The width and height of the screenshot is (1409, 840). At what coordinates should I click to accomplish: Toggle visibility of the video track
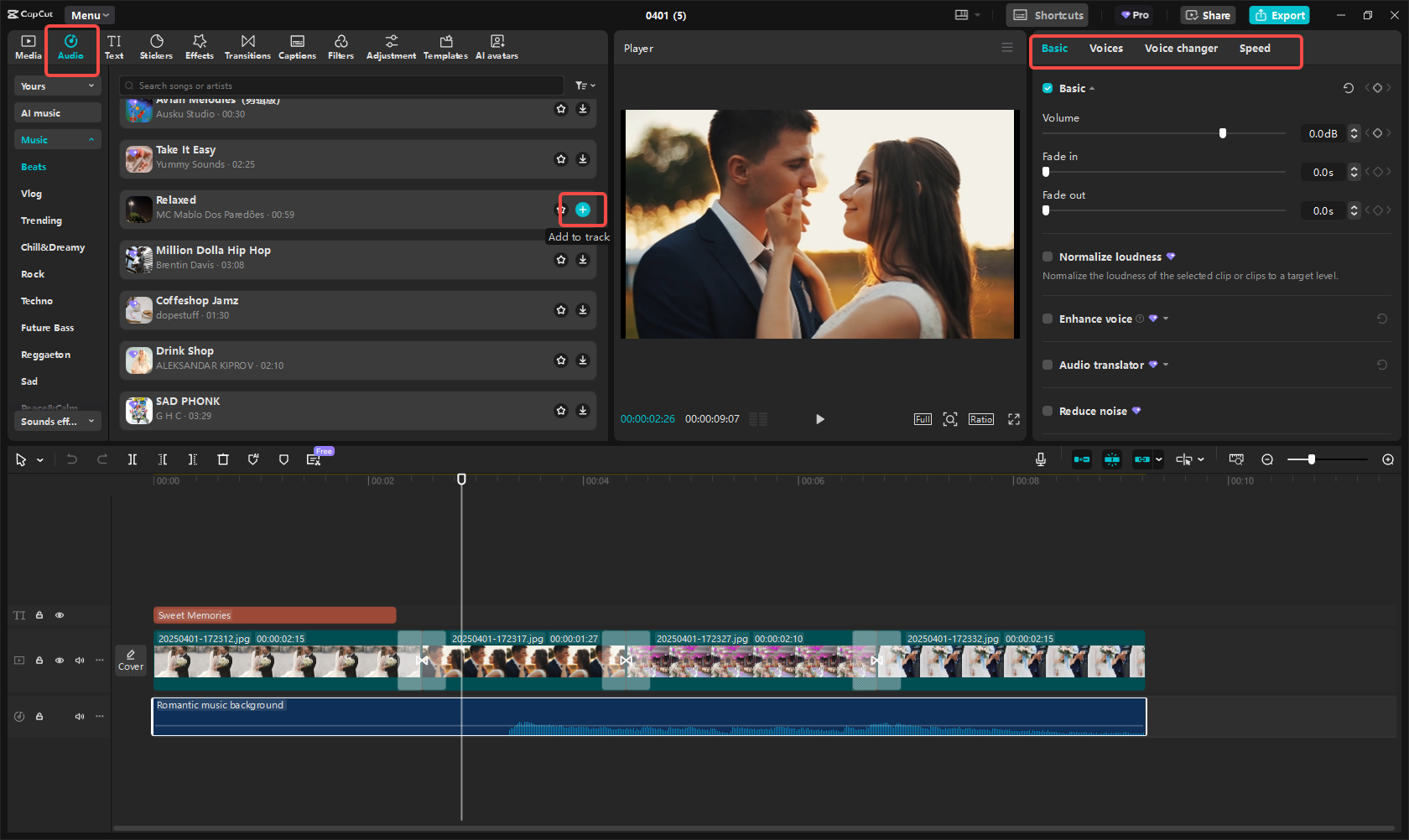click(60, 660)
